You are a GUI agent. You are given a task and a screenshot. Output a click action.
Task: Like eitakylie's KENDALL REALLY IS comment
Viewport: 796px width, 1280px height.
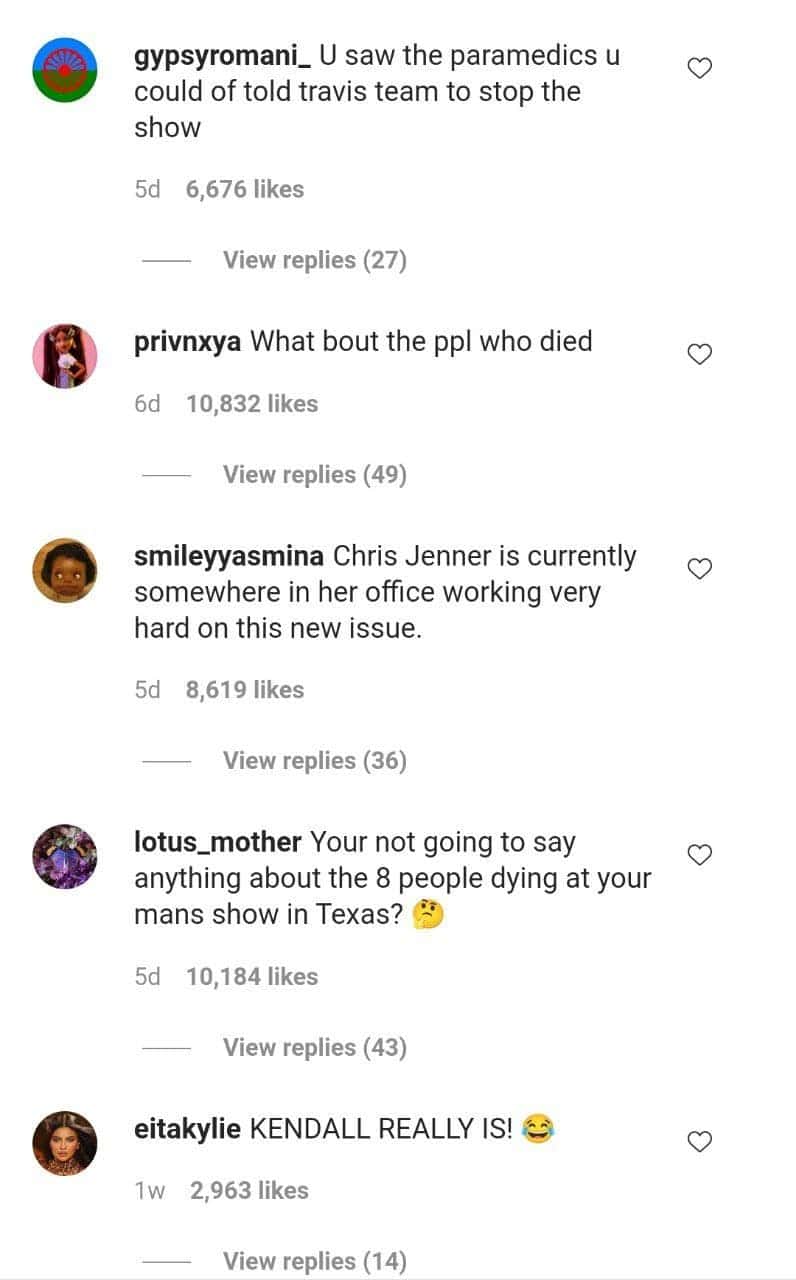pos(701,1141)
